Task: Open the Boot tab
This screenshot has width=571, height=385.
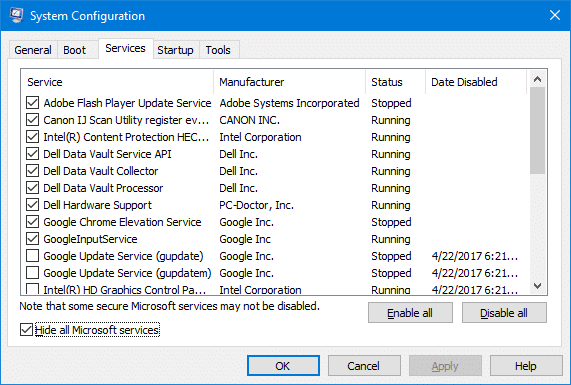Action: point(74,50)
